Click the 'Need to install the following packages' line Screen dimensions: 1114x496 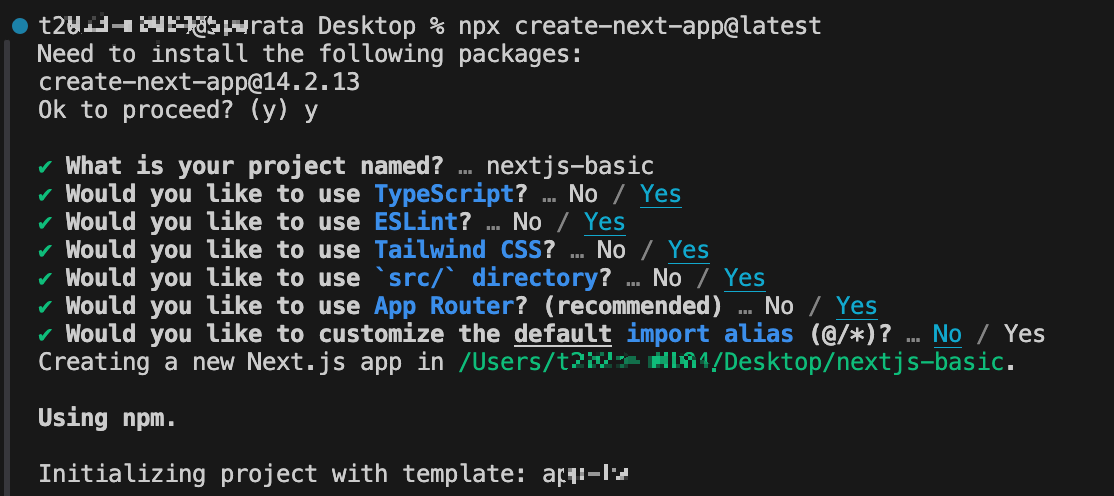click(x=310, y=54)
